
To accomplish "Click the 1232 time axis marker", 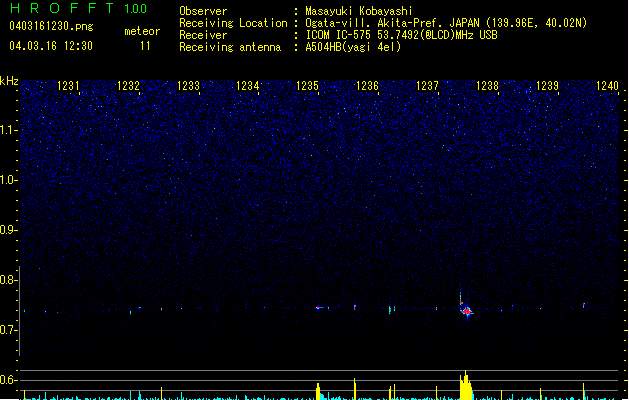I will tap(128, 85).
